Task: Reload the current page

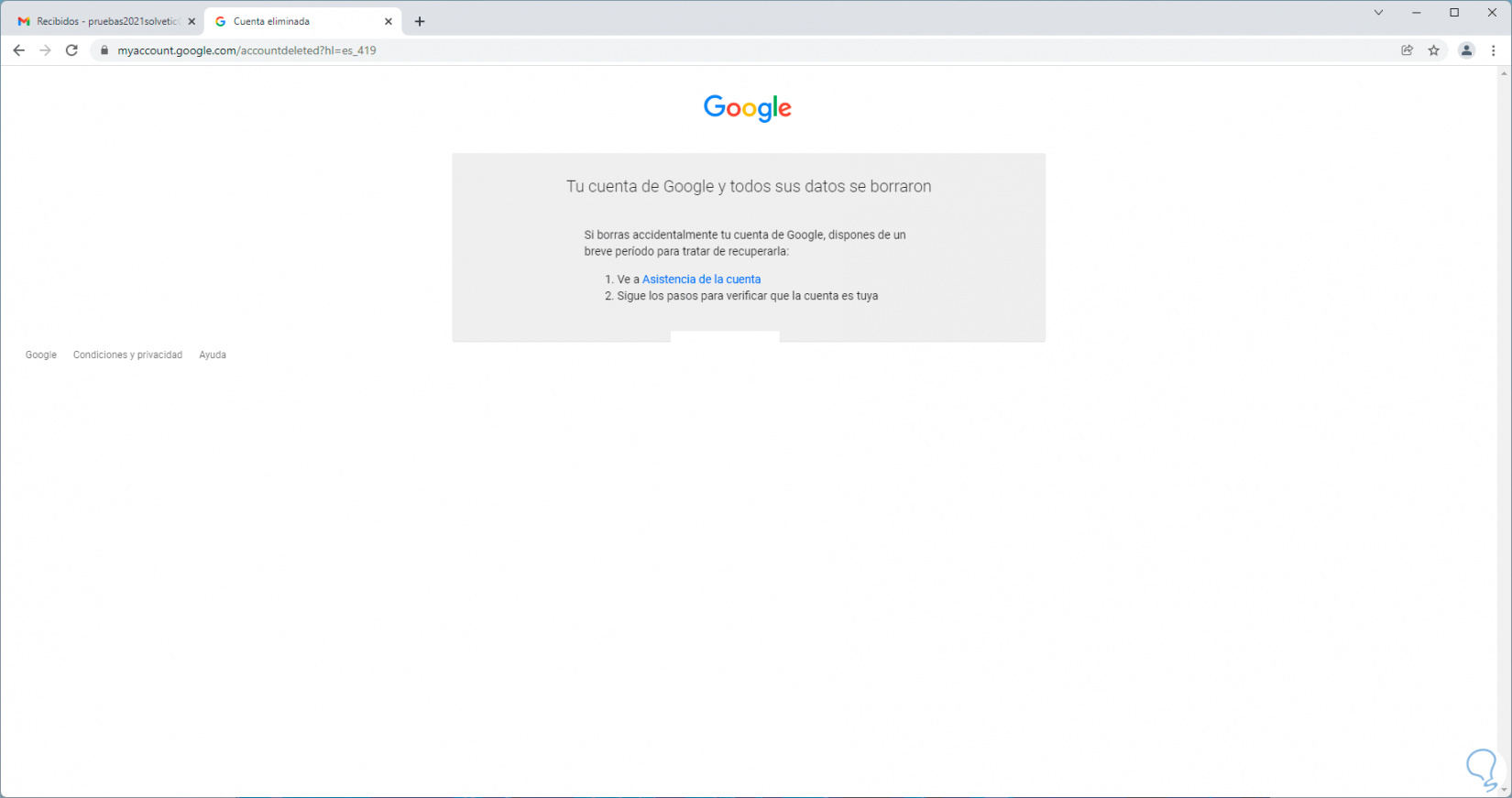Action: (x=71, y=50)
